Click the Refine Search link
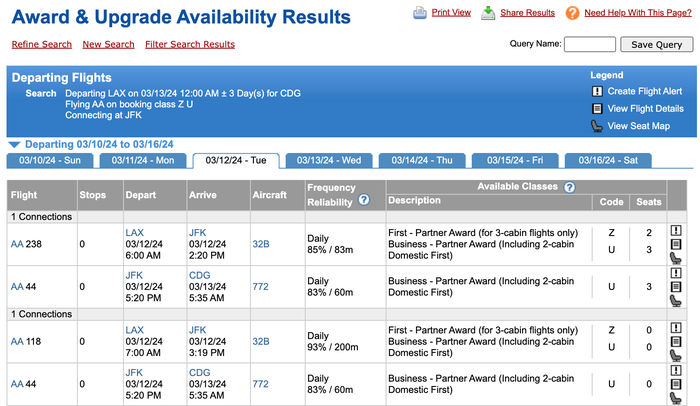Image resolution: width=700 pixels, height=406 pixels. tap(42, 44)
